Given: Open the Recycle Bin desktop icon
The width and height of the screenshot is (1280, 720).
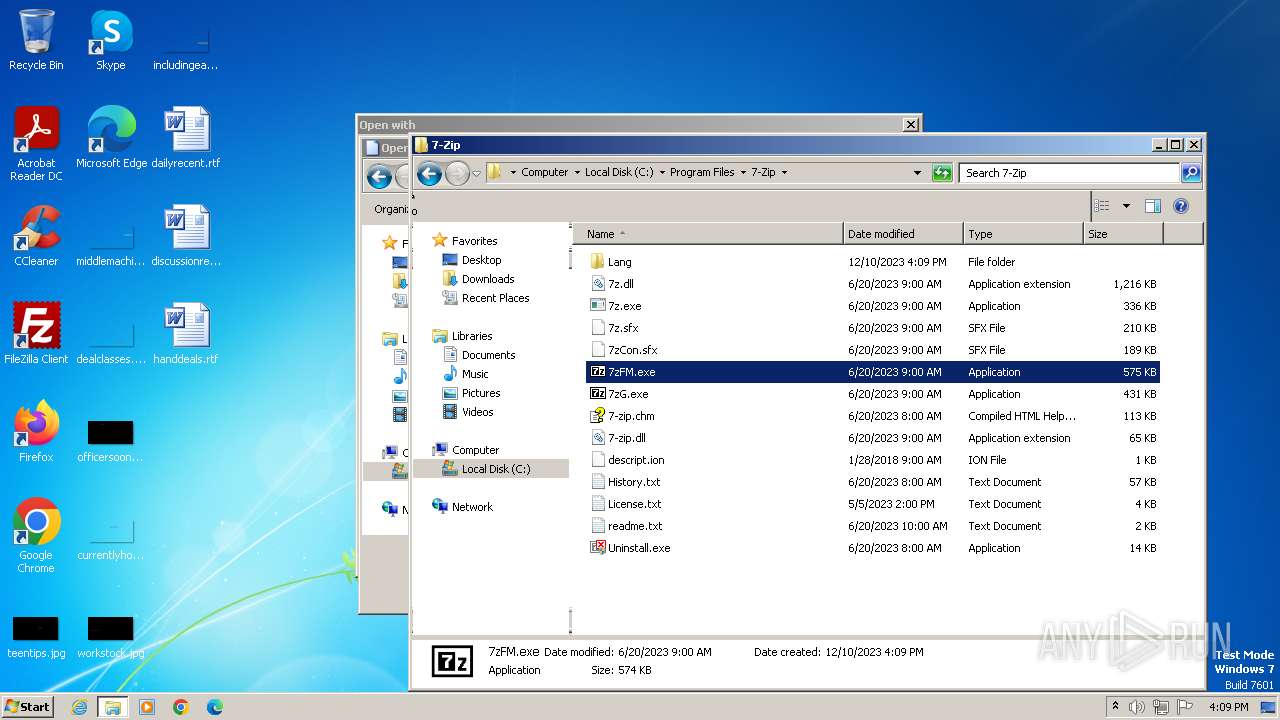Looking at the screenshot, I should 36,41.
